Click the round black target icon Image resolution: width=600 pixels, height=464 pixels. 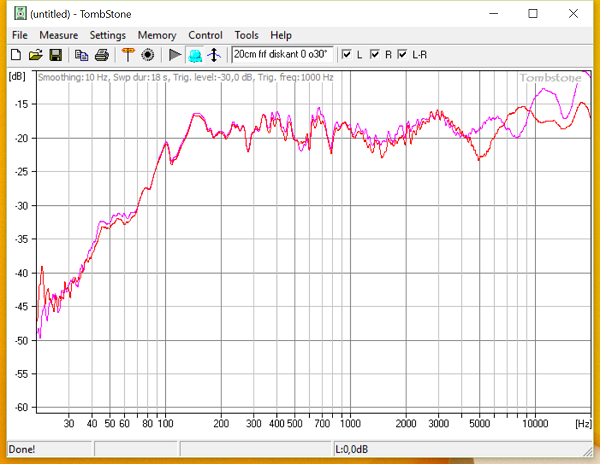click(x=148, y=55)
